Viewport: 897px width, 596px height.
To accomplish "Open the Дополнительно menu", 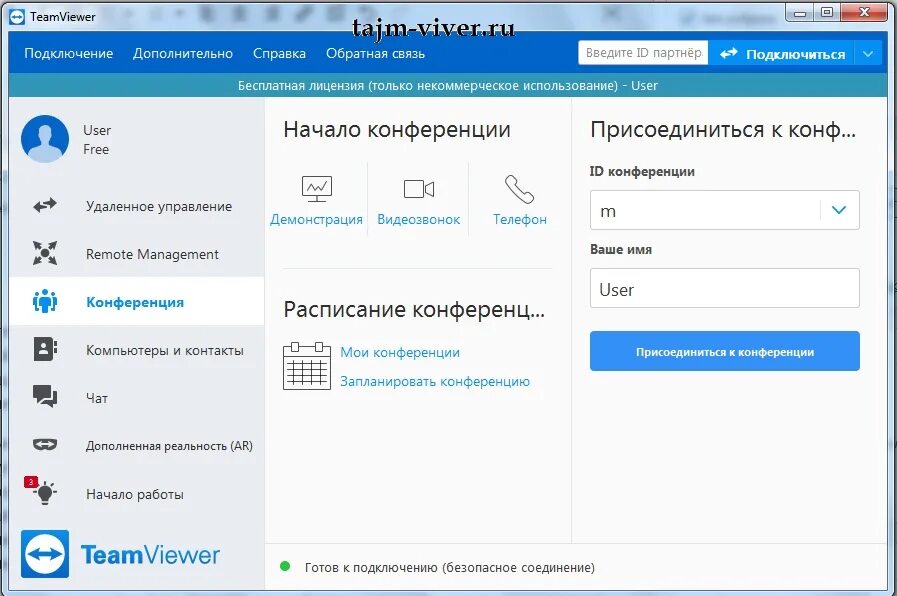I will pos(183,54).
